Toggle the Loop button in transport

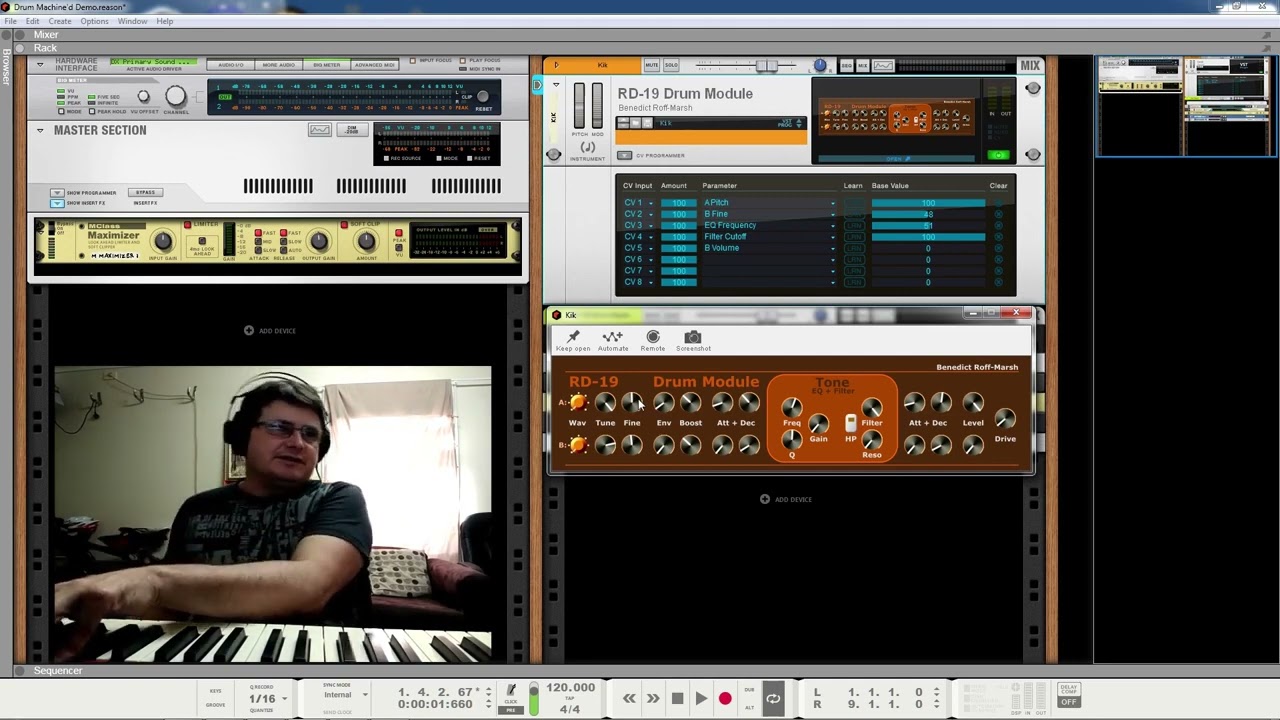(x=773, y=699)
